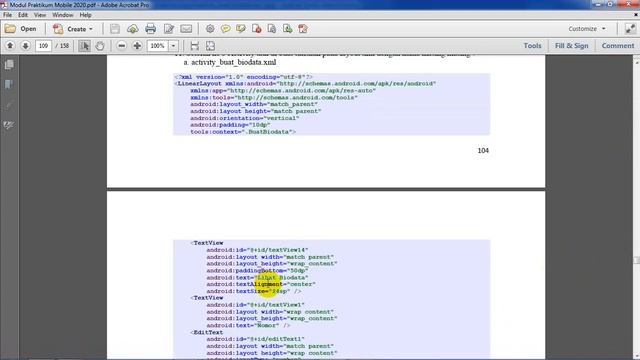This screenshot has width=640, height=360.
Task: Click the highlighted text="Lihat Biodata" line
Action: pos(257,278)
